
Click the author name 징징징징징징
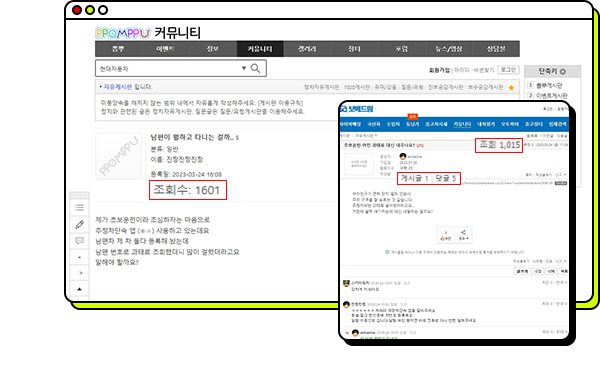pyautogui.click(x=185, y=160)
